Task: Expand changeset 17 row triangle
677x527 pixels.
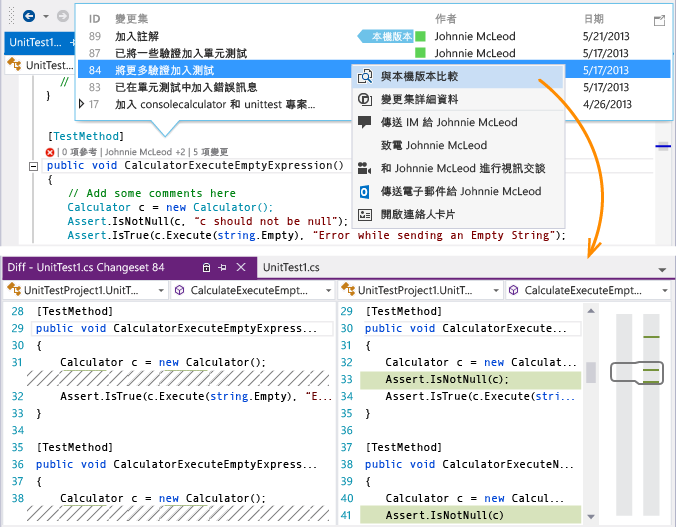Action: 82,104
